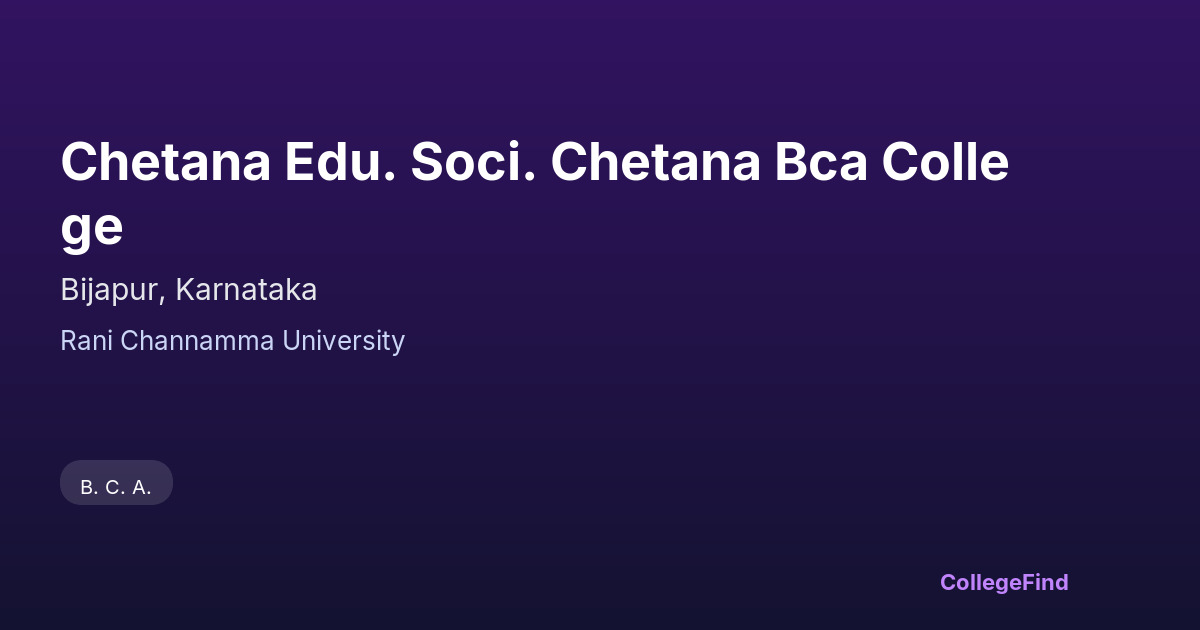Click the "Find" part of the CollegeFind logo

click(x=1045, y=582)
